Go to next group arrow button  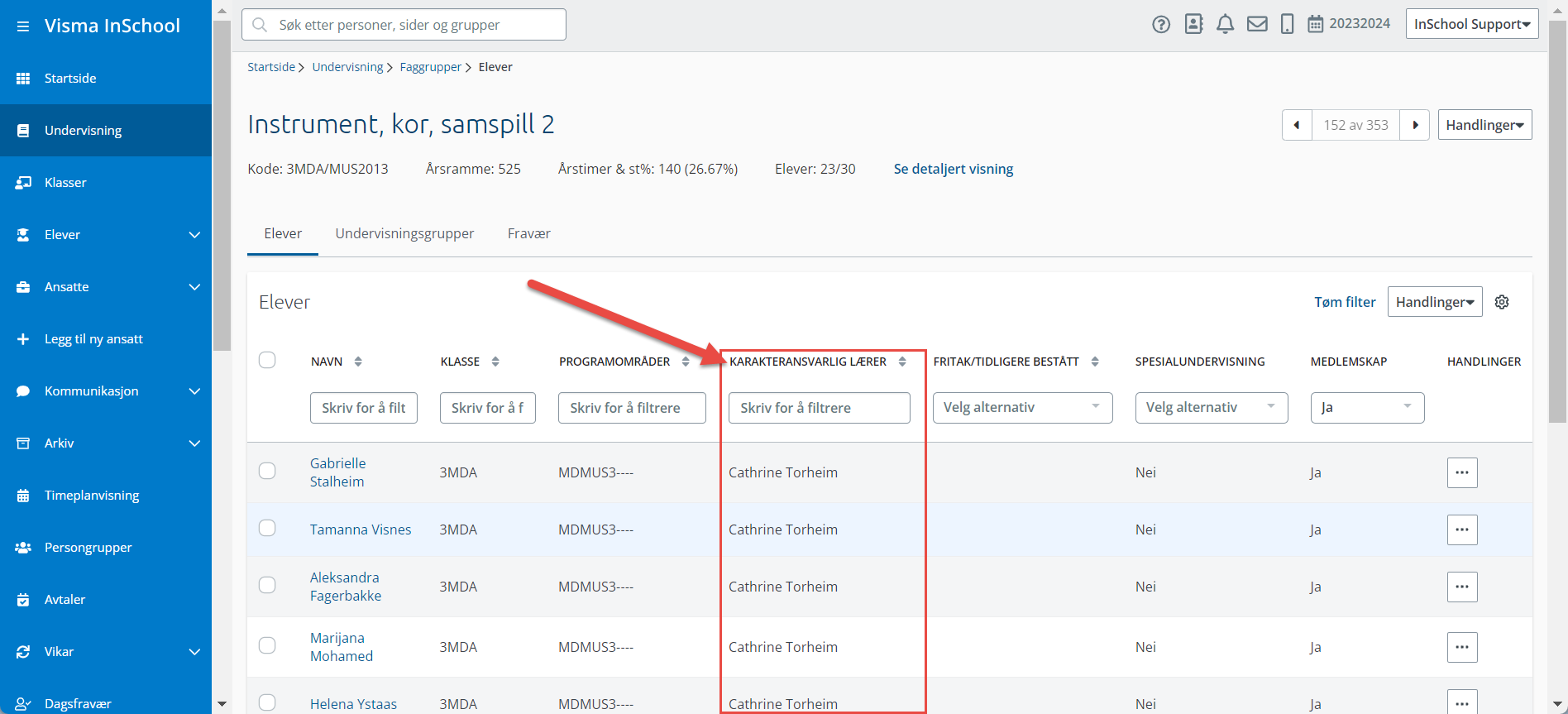1415,125
